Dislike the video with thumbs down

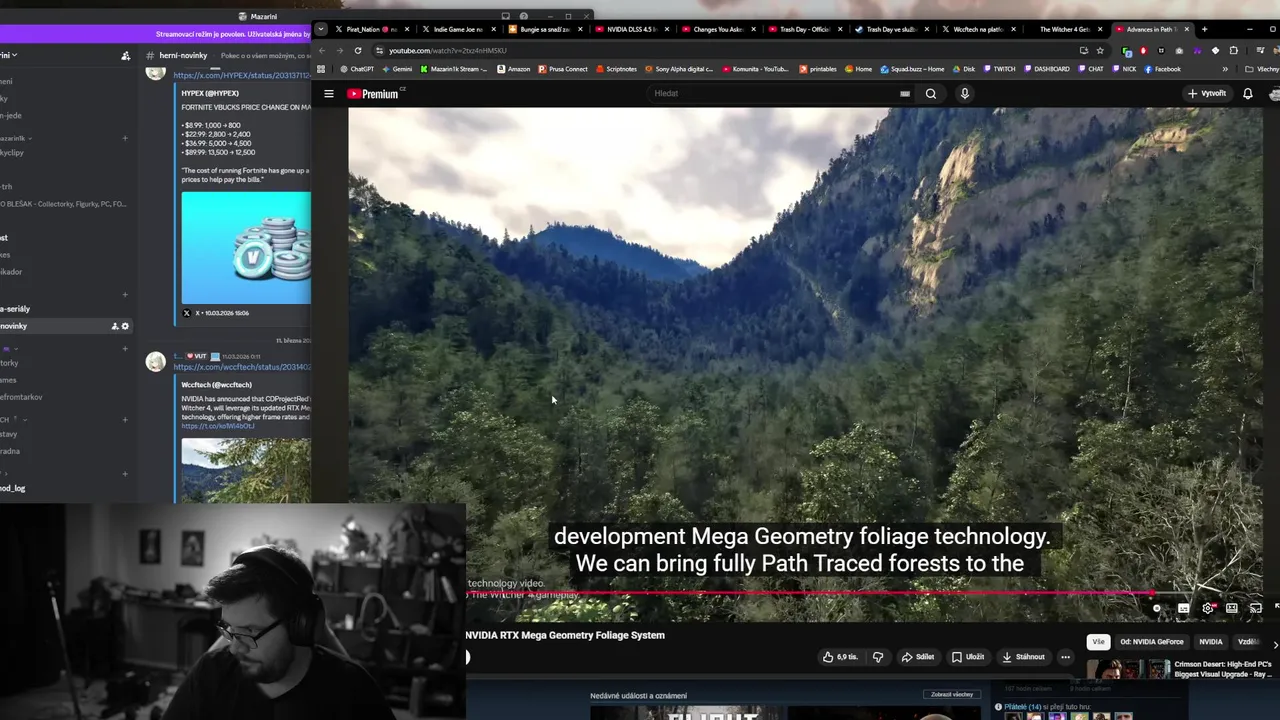[878, 657]
